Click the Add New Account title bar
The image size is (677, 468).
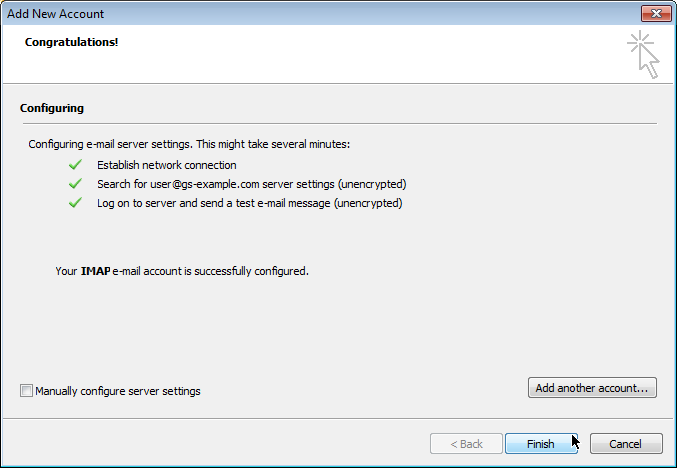pyautogui.click(x=300, y=14)
